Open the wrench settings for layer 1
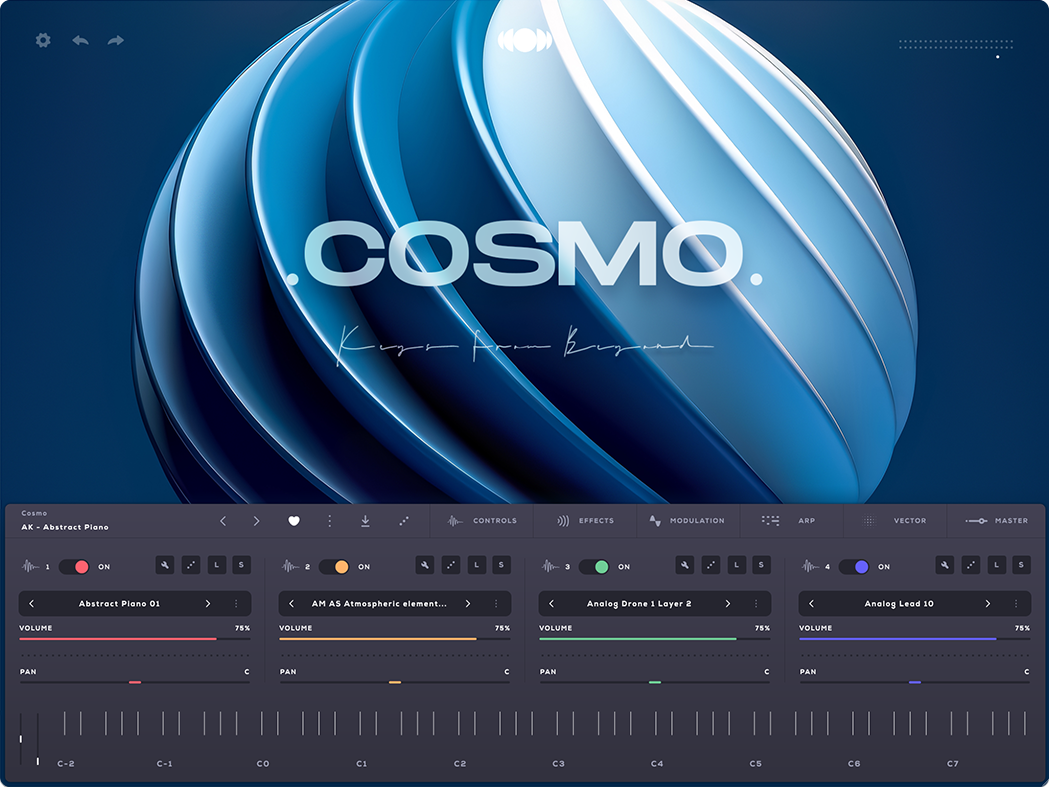Image resolution: width=1049 pixels, height=787 pixels. (x=165, y=565)
